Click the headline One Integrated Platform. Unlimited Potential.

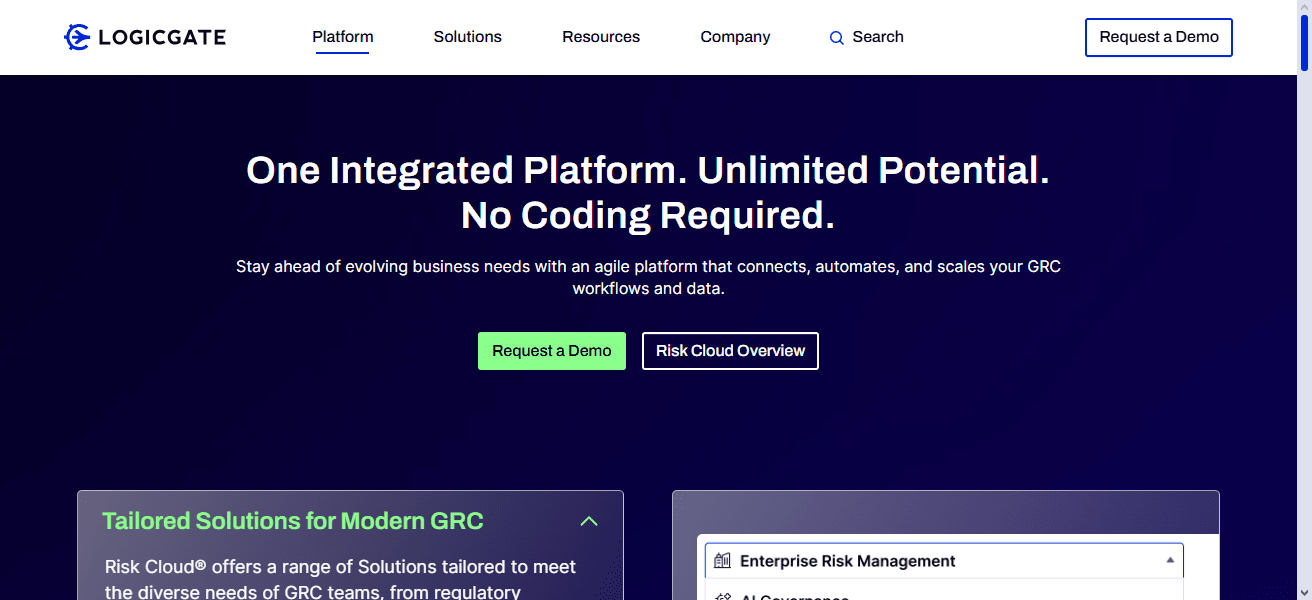tap(648, 170)
